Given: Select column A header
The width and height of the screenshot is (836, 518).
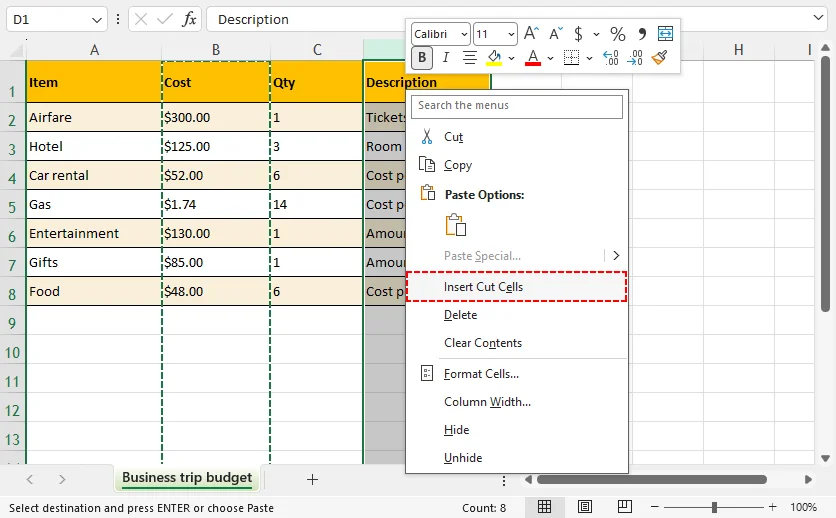Looking at the screenshot, I should coord(94,50).
